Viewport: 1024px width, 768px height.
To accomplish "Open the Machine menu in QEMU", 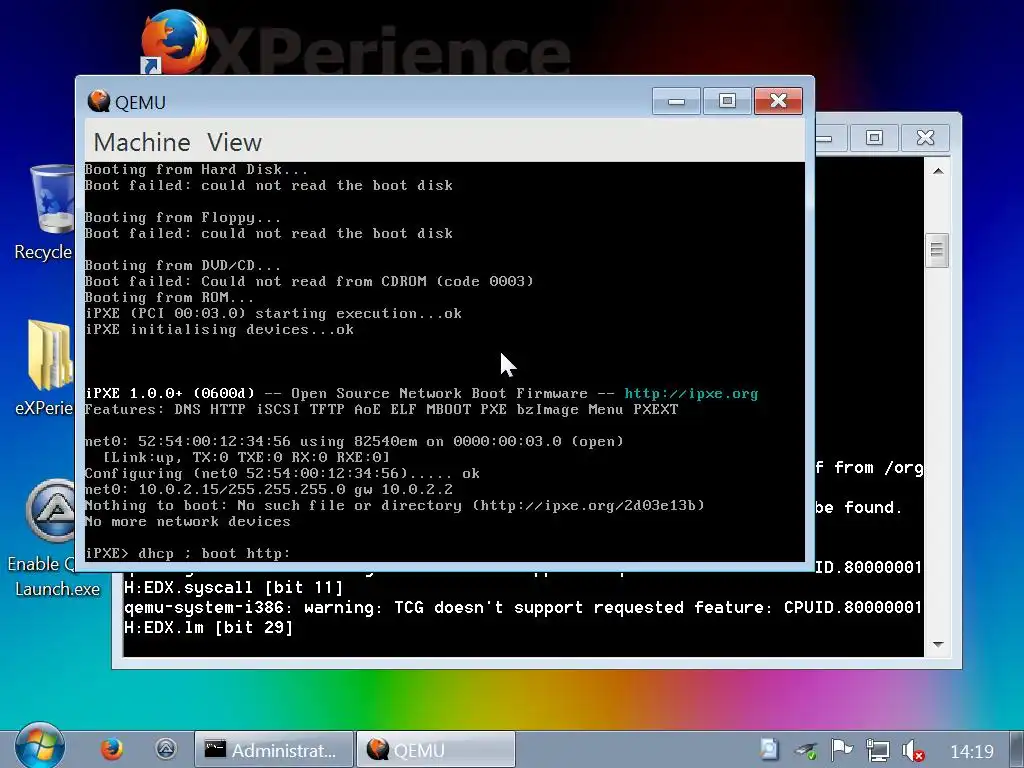I will [142, 142].
